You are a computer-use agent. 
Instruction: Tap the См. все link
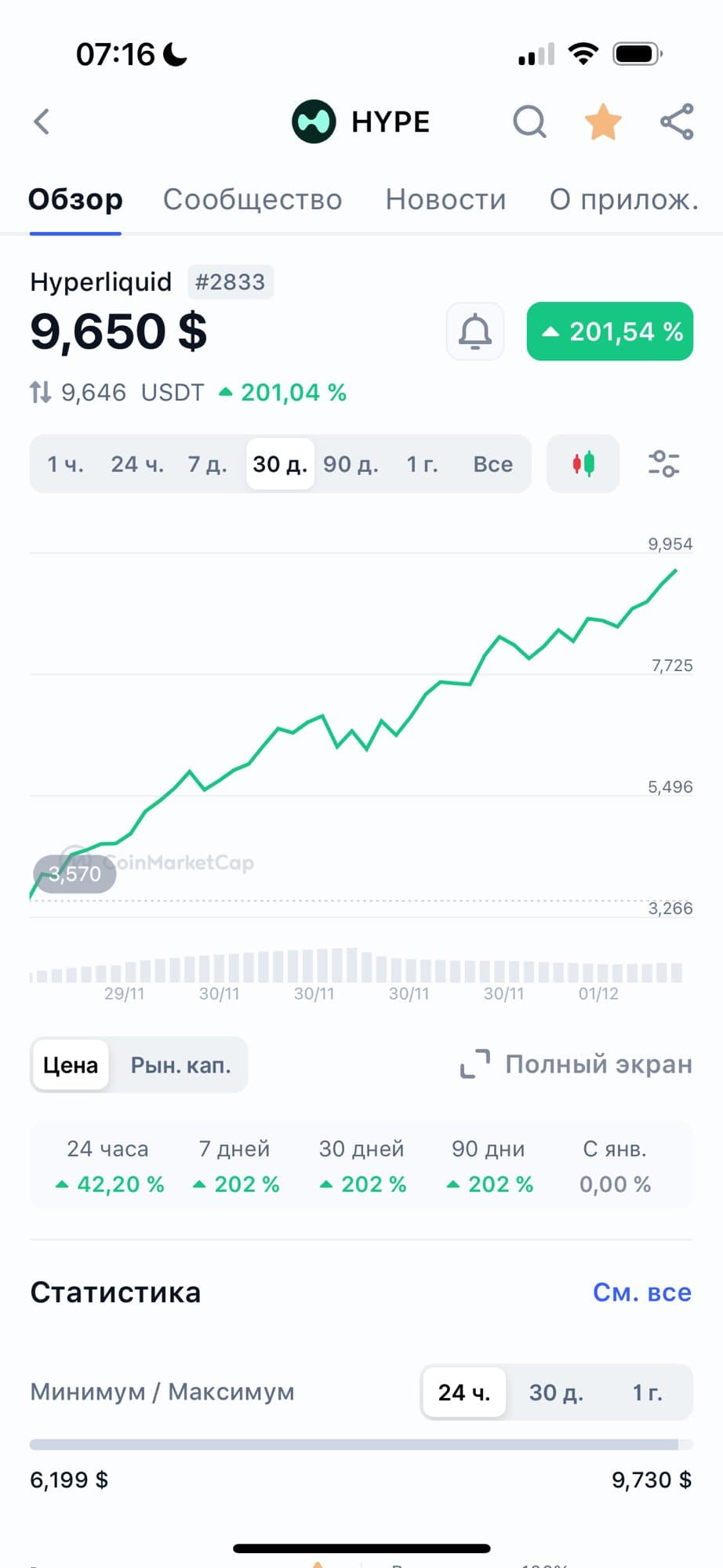coord(641,1292)
